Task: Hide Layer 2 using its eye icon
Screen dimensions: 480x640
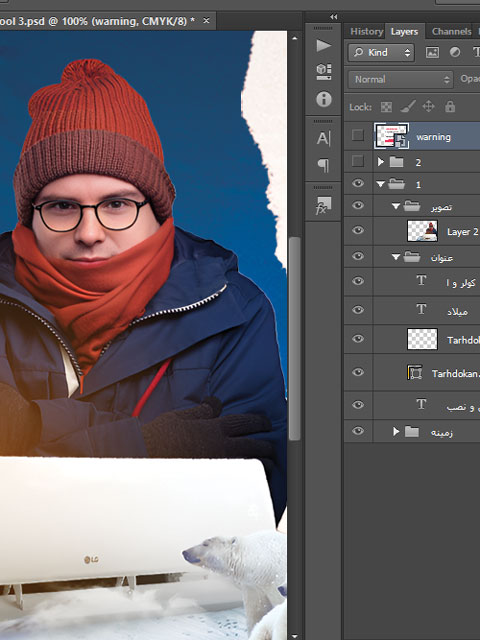Action: 358,230
